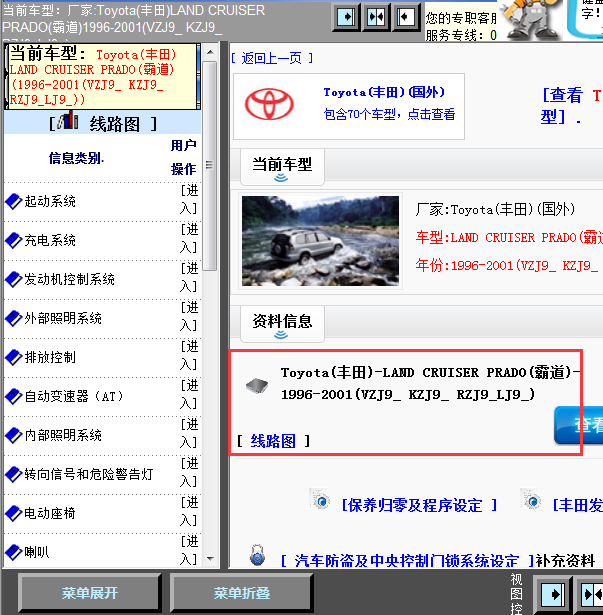Select the 资料信息 tab

click(282, 324)
